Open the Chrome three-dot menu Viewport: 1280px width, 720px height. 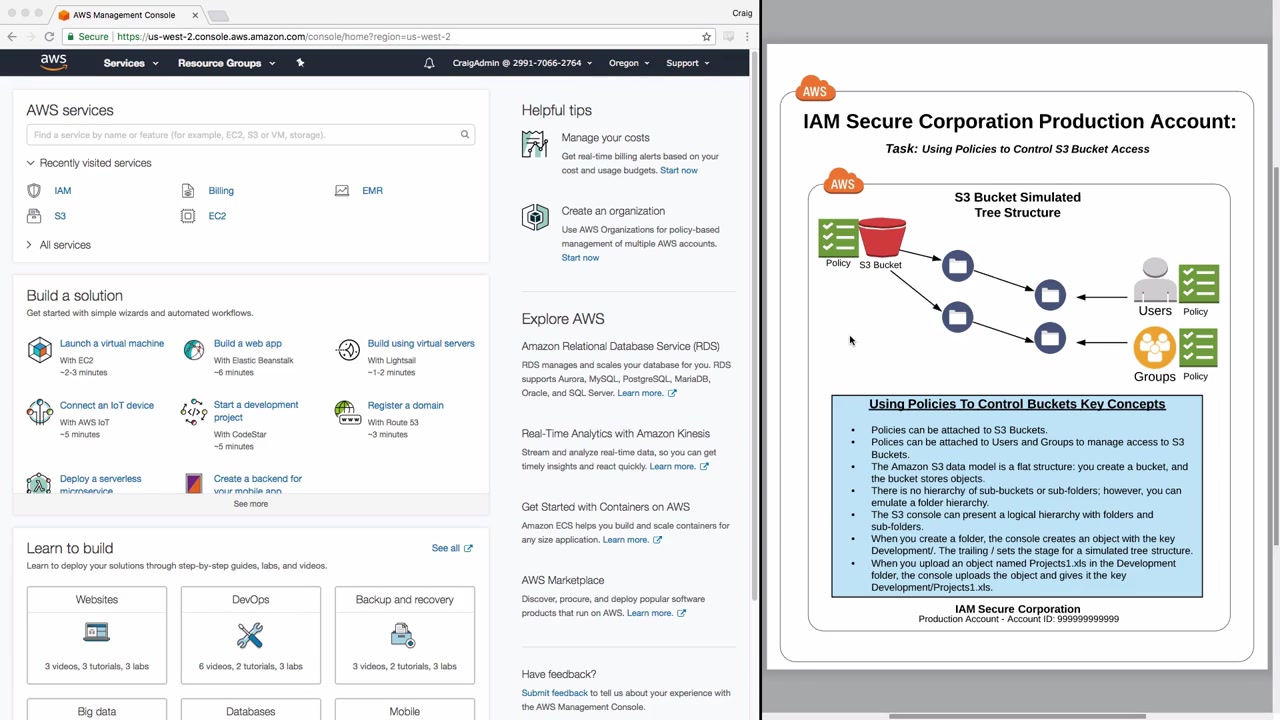pos(747,36)
